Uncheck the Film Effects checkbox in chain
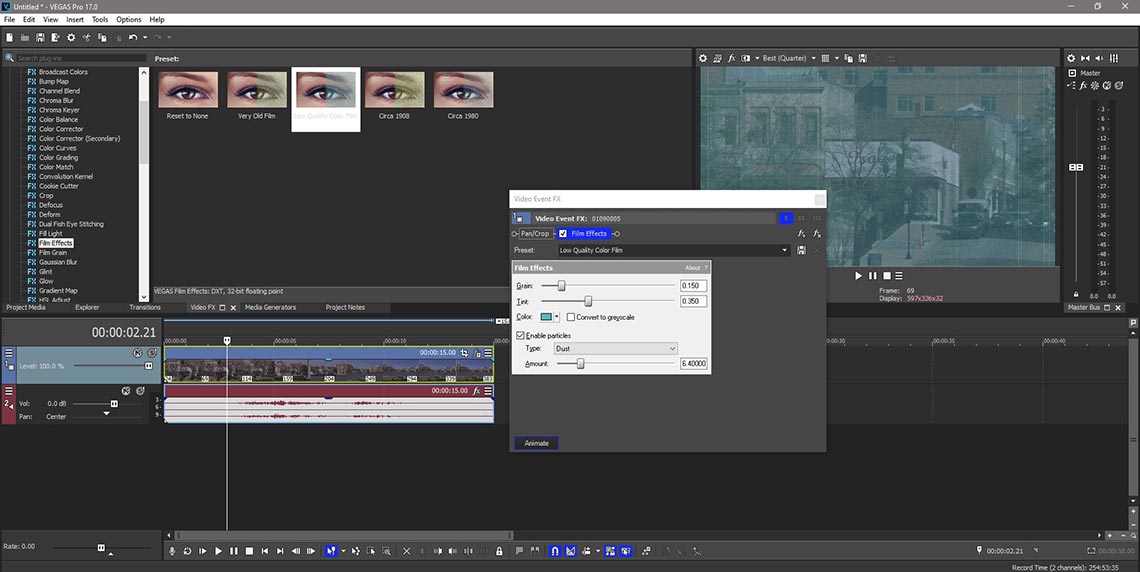Image resolution: width=1140 pixels, height=572 pixels. pos(563,233)
